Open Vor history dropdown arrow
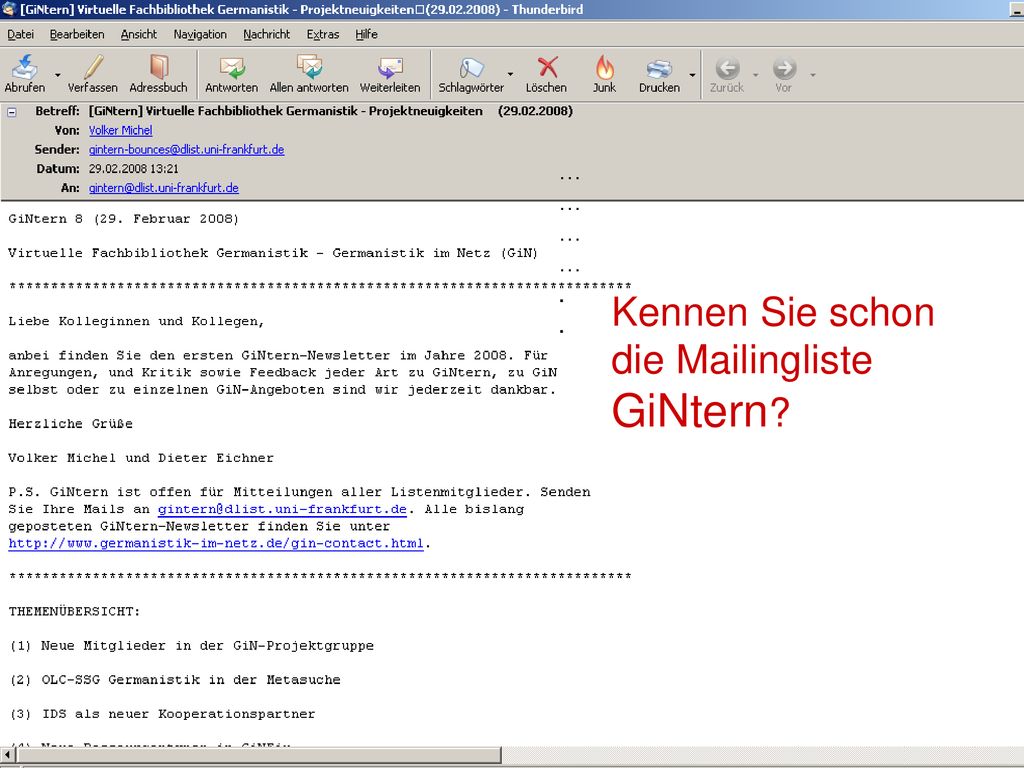Screen dimensions: 1024x768 (812, 74)
